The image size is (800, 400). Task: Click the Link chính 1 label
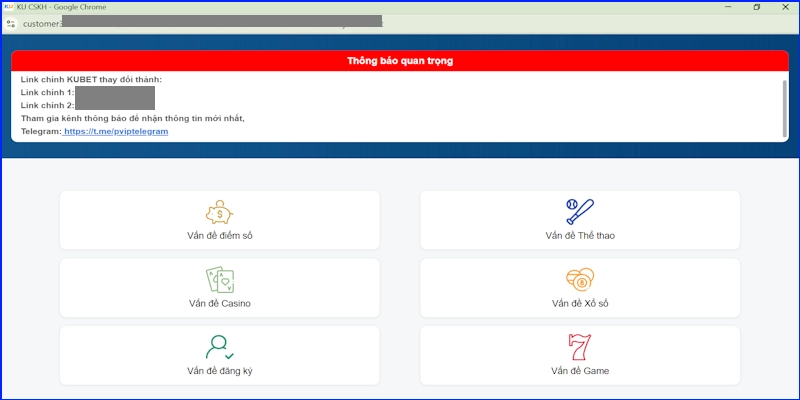tap(47, 92)
